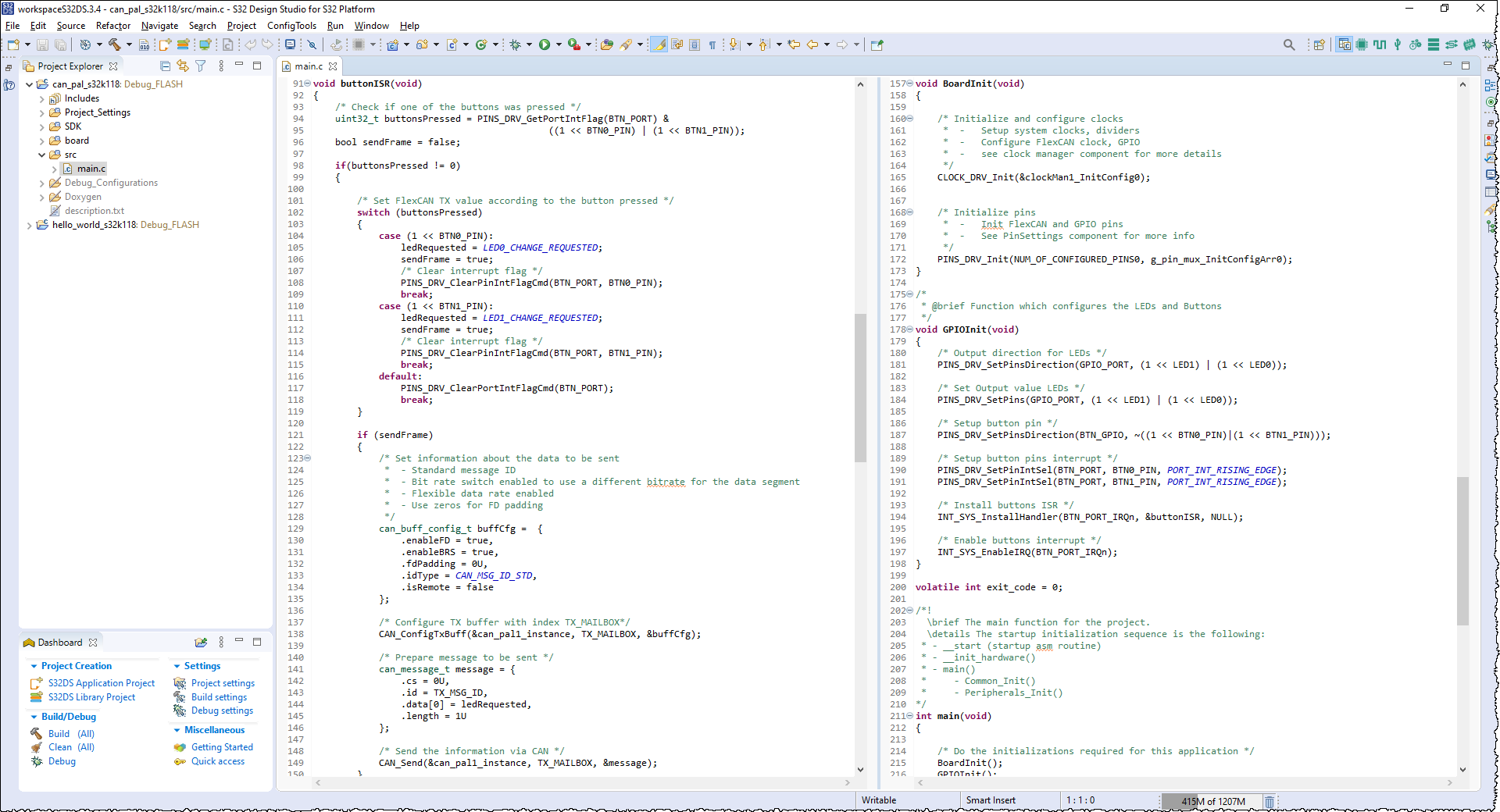Open the ConfigTools menu
Viewport: 1500px width, 812px height.
pyautogui.click(x=291, y=26)
